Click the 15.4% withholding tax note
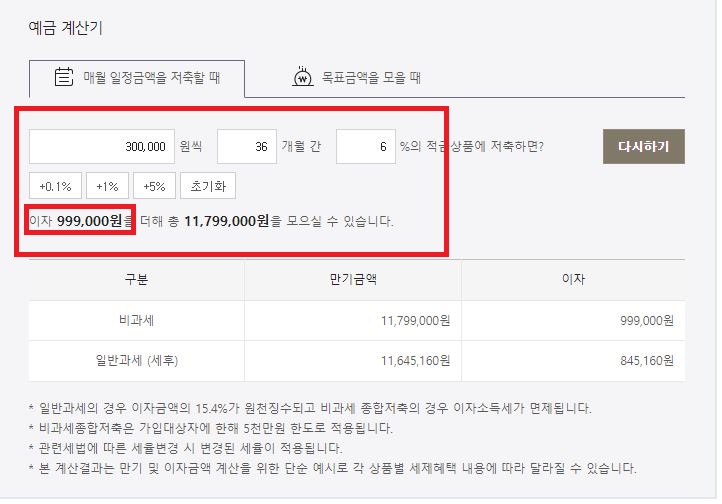The width and height of the screenshot is (722, 504). point(310,408)
